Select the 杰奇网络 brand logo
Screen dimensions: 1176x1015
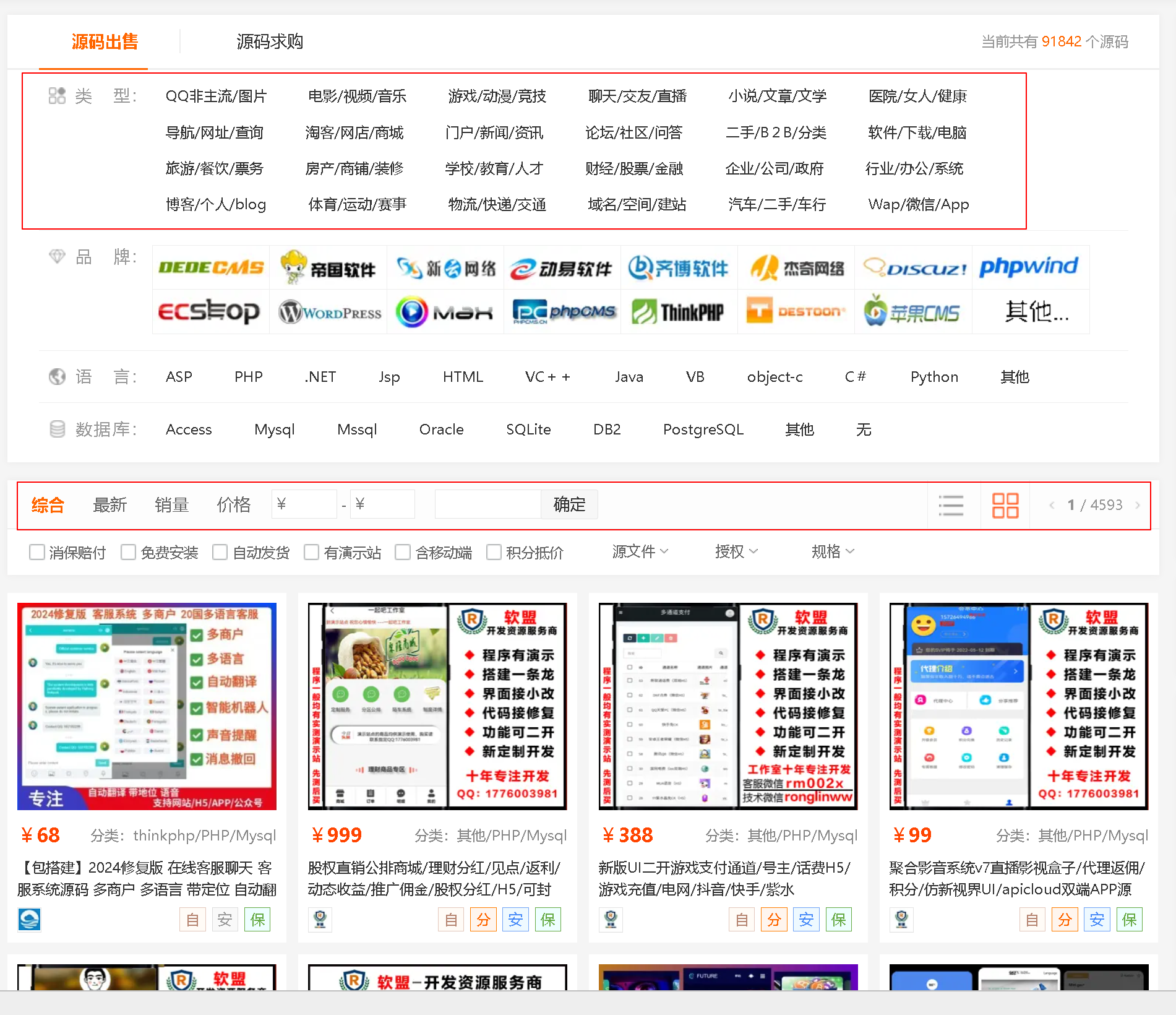tap(796, 267)
